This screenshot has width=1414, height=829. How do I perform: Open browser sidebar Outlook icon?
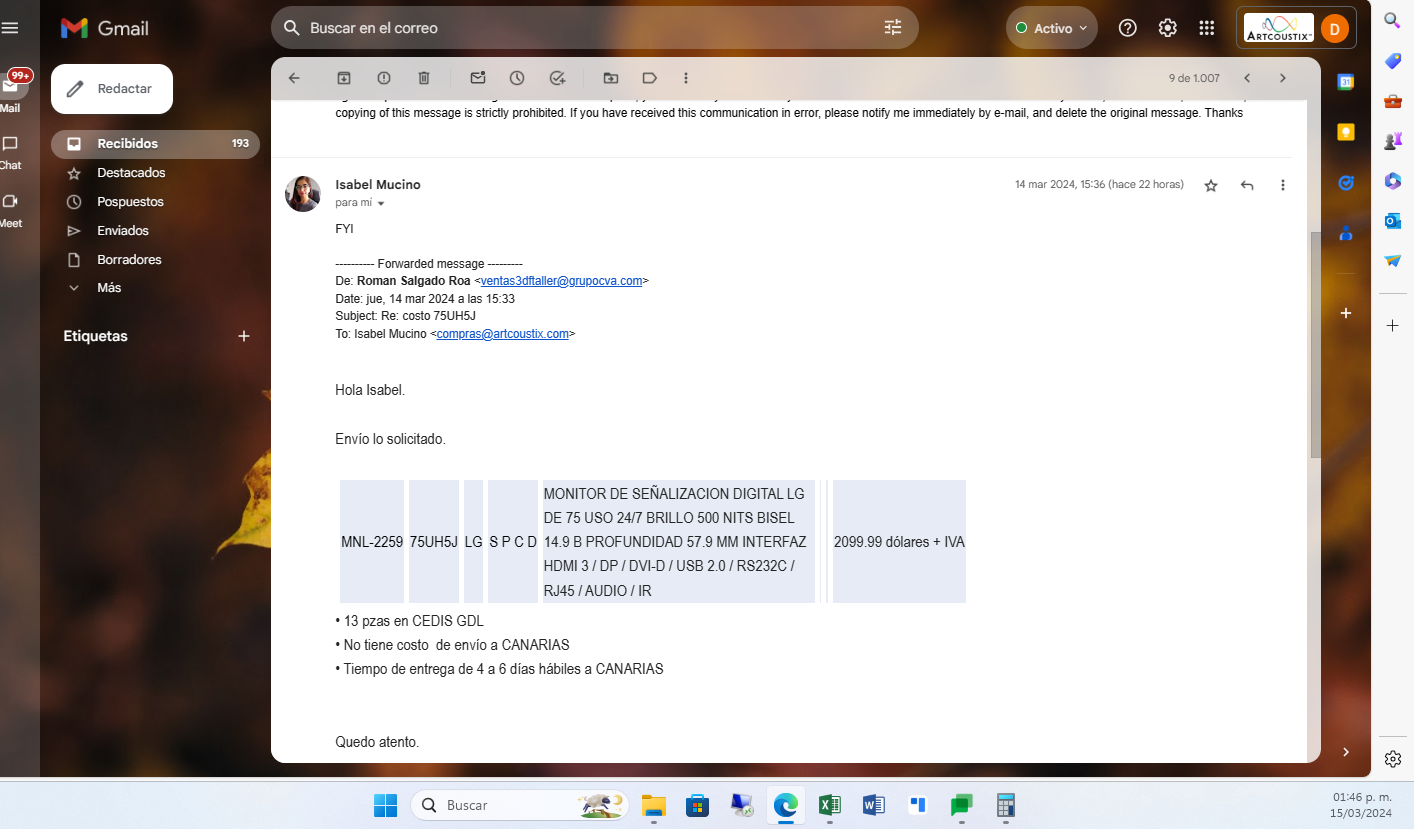pos(1392,220)
